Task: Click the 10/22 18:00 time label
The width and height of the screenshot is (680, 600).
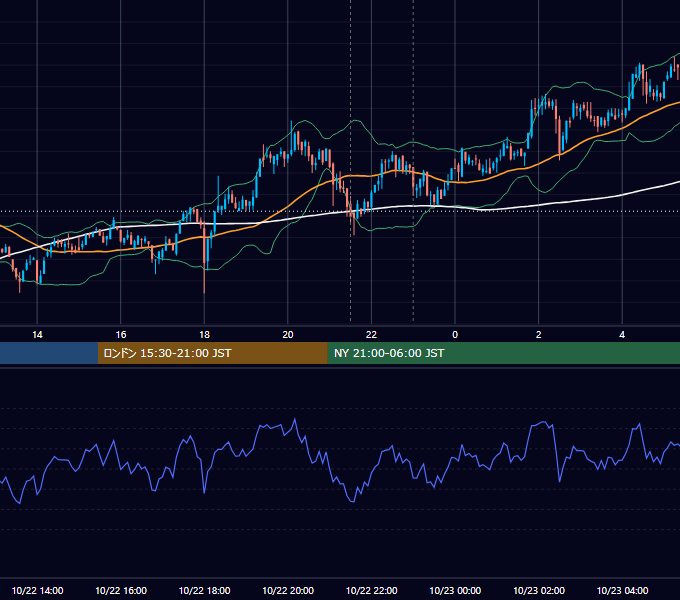Action: (x=204, y=590)
